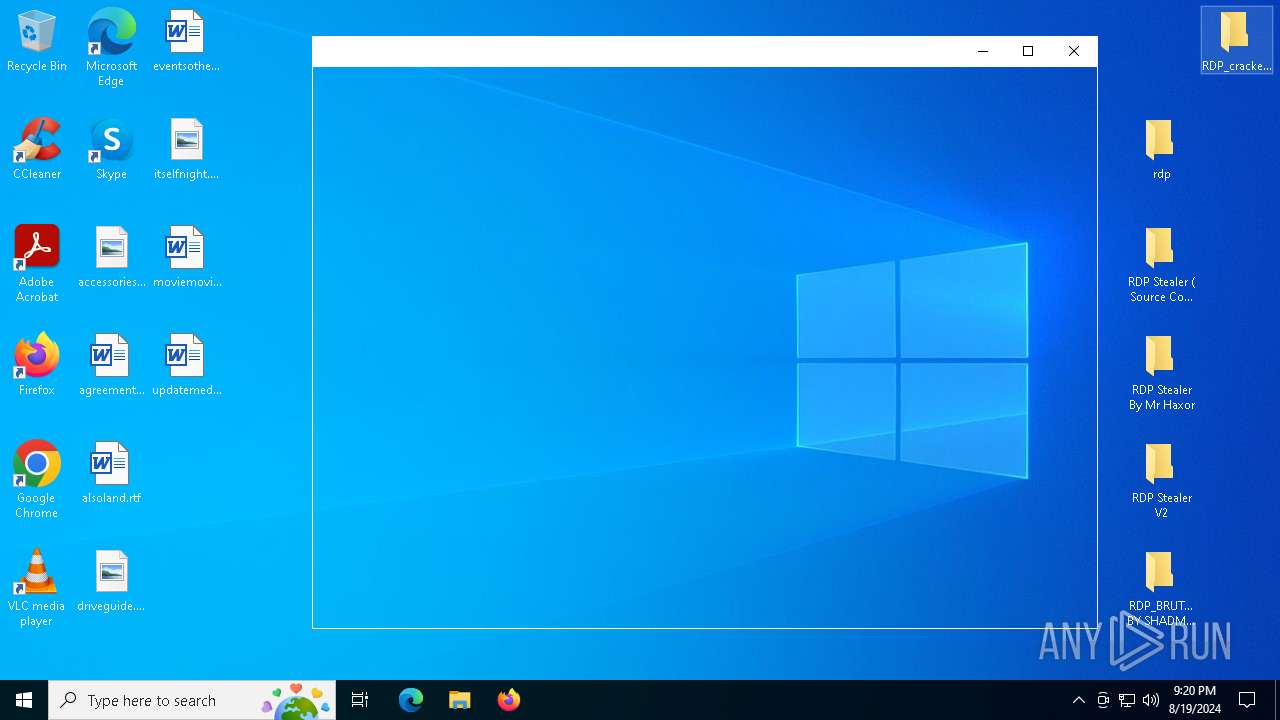
Task: Launch Edge from the taskbar
Action: (410, 700)
